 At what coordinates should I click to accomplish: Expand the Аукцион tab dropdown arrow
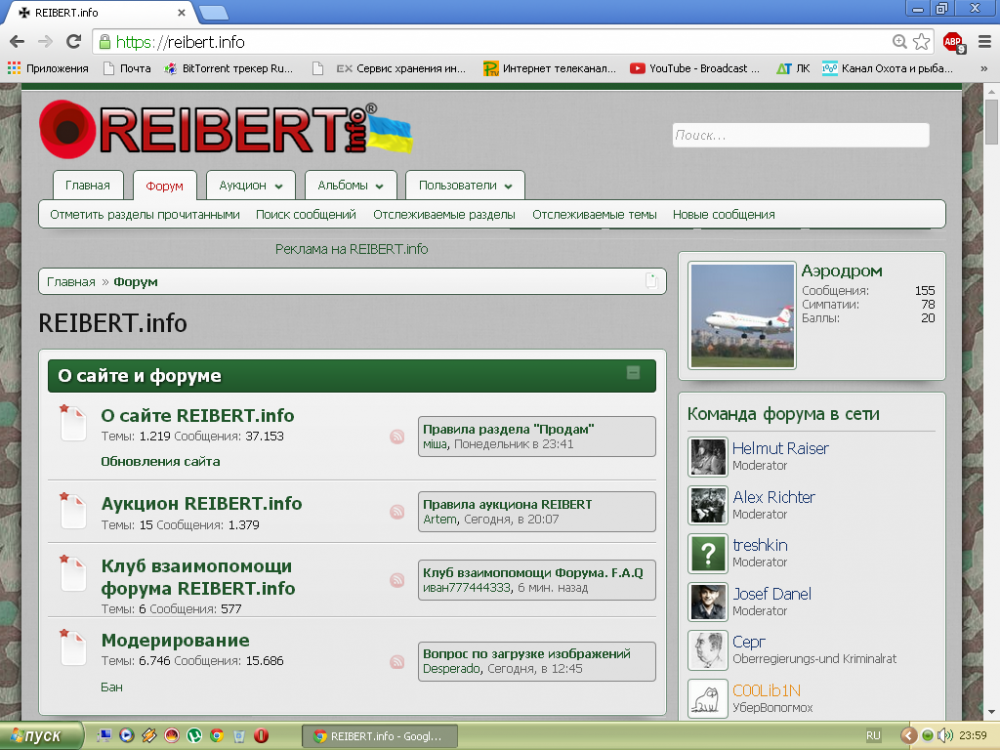point(279,186)
